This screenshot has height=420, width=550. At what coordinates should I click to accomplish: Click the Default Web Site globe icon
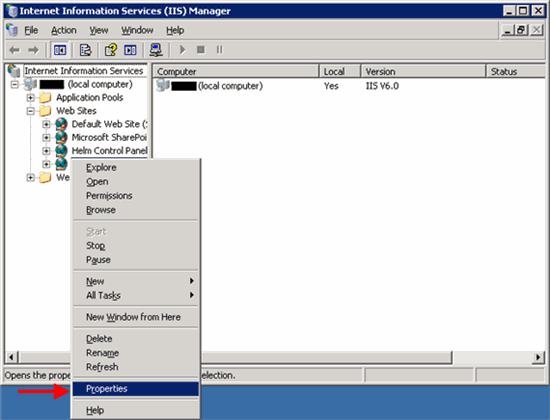61,124
